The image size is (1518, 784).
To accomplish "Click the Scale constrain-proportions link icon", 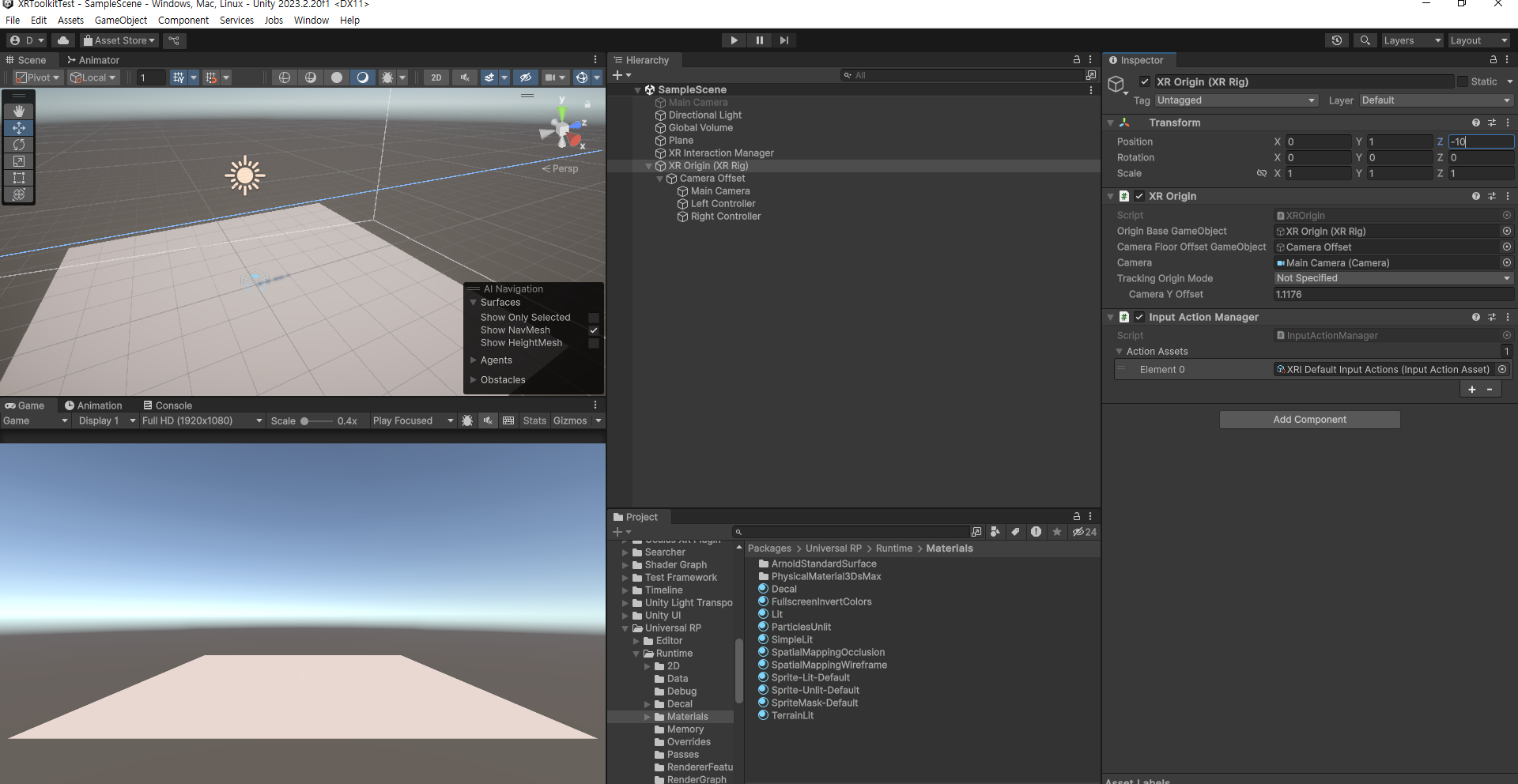I will pyautogui.click(x=1262, y=173).
